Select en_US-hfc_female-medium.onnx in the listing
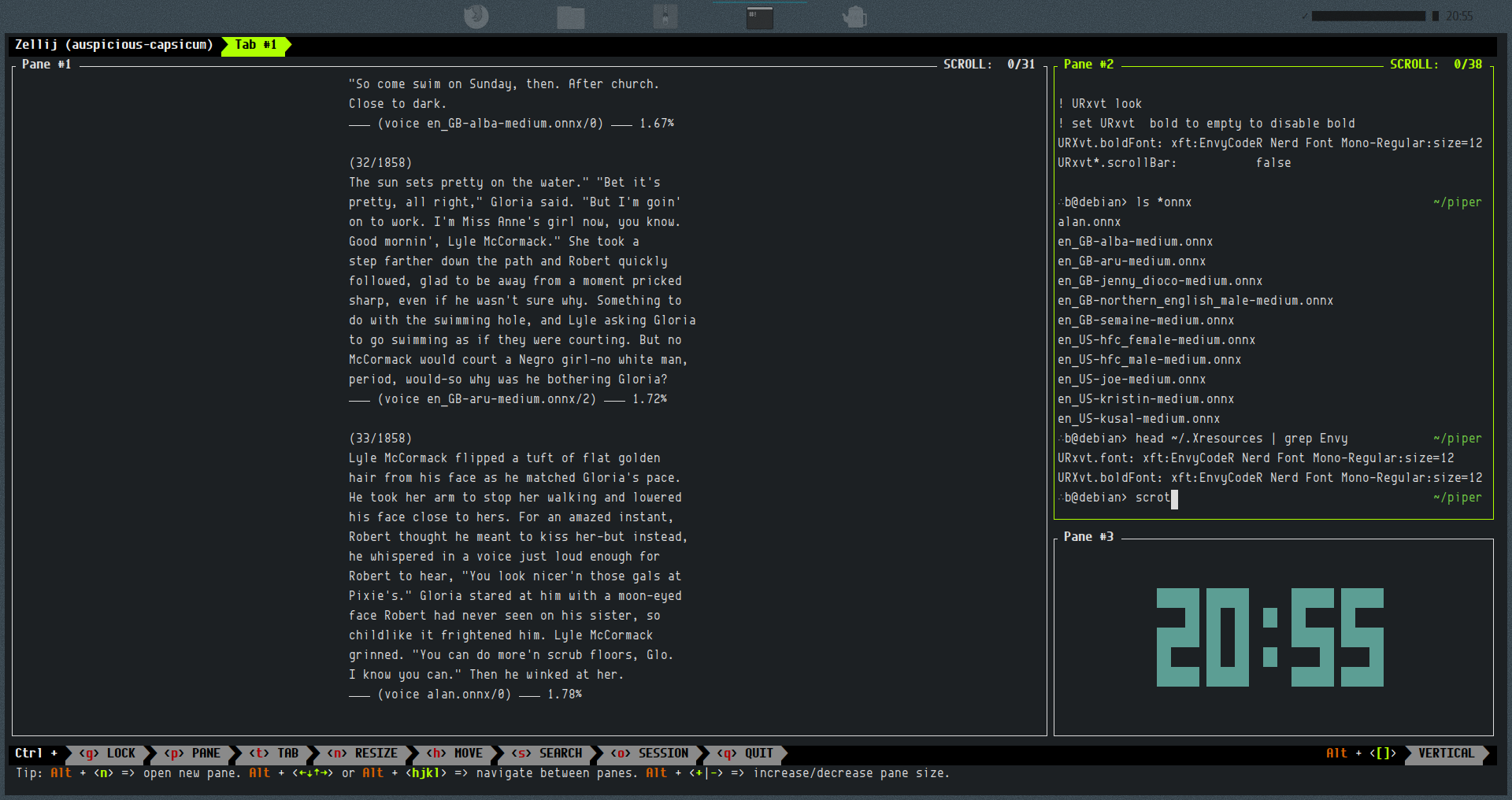 1156,340
